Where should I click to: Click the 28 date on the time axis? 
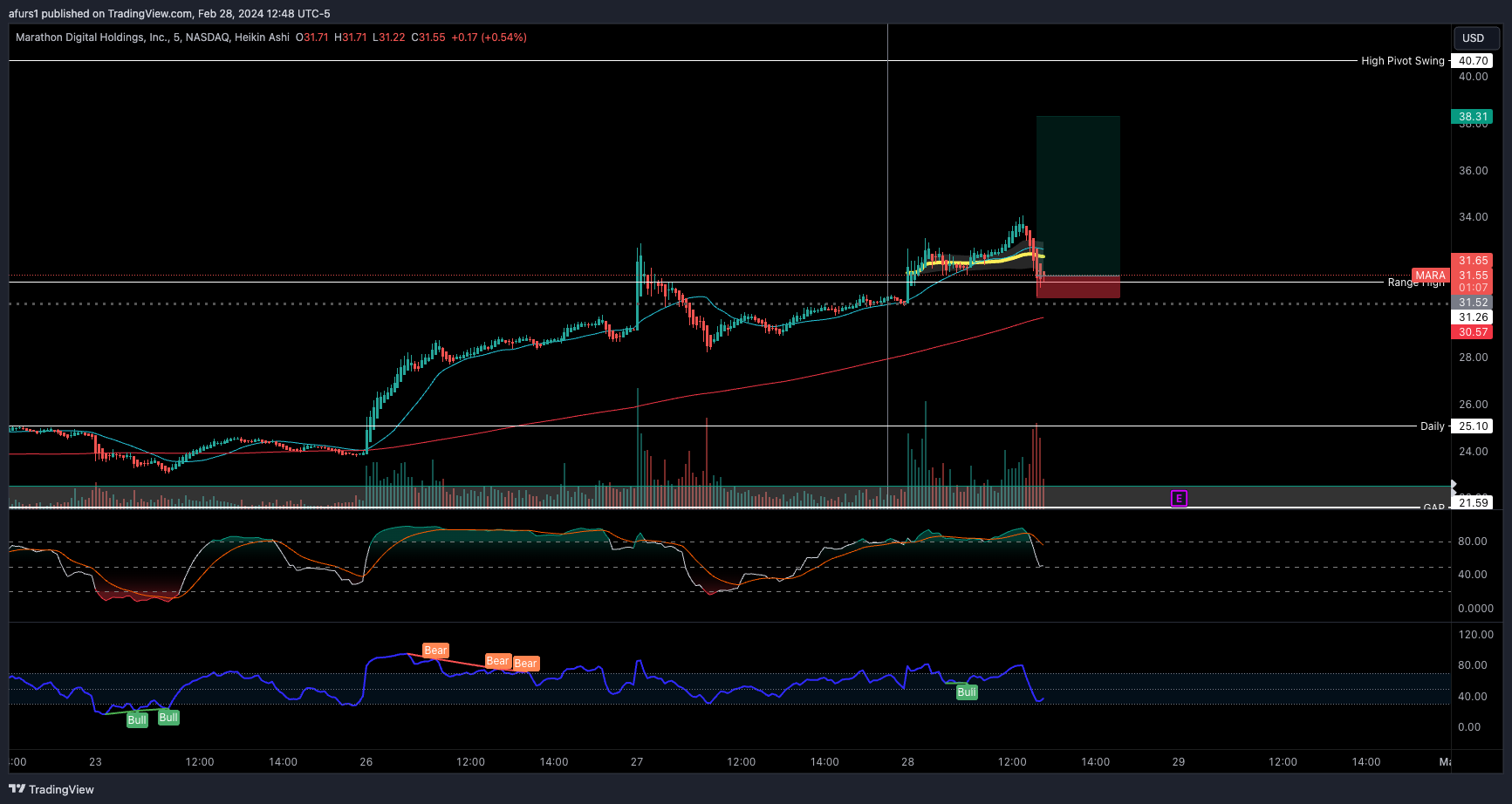tap(908, 762)
